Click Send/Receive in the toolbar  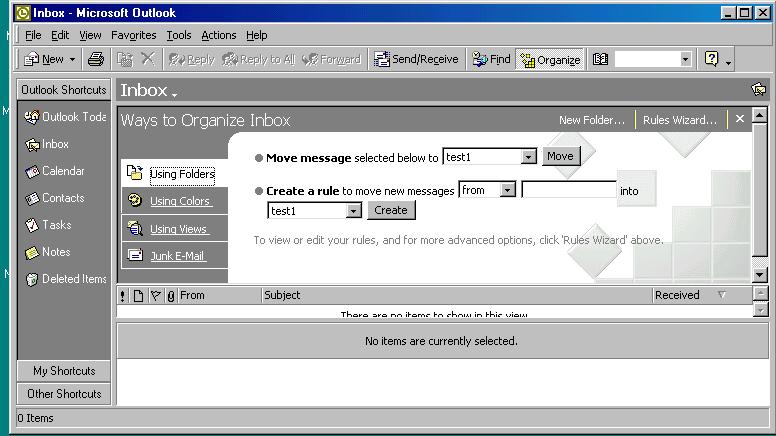point(416,59)
